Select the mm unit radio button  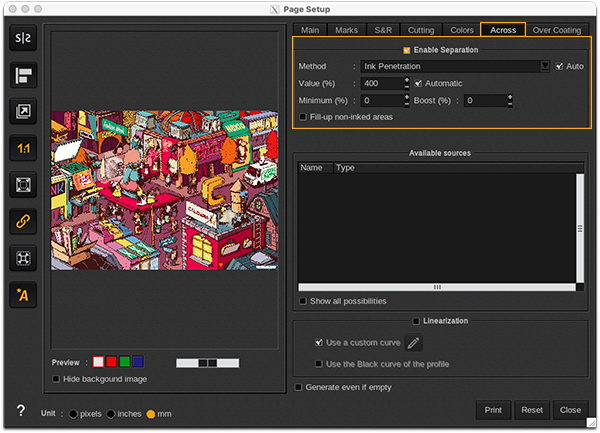pyautogui.click(x=151, y=414)
